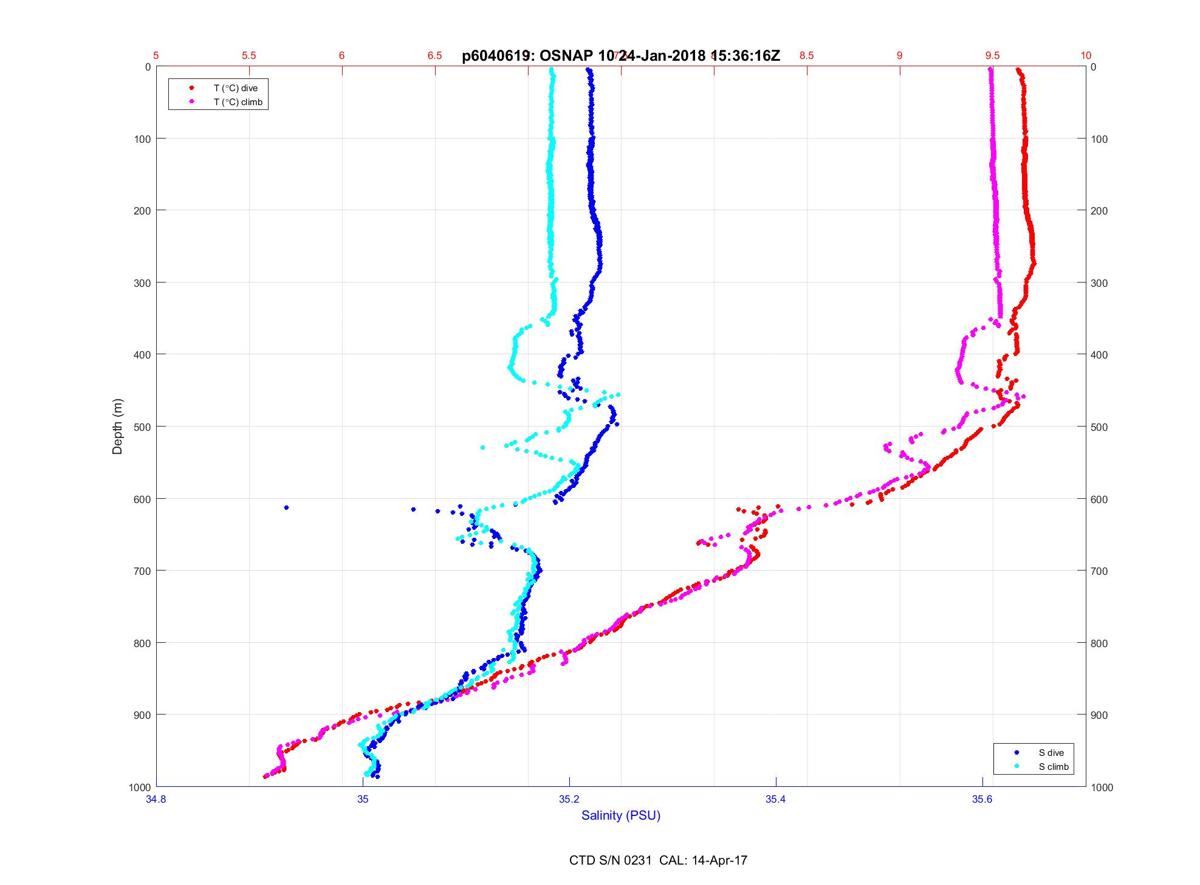Click the 35 salinity tick label
Image resolution: width=1200 pixels, height=885 pixels.
(x=363, y=799)
